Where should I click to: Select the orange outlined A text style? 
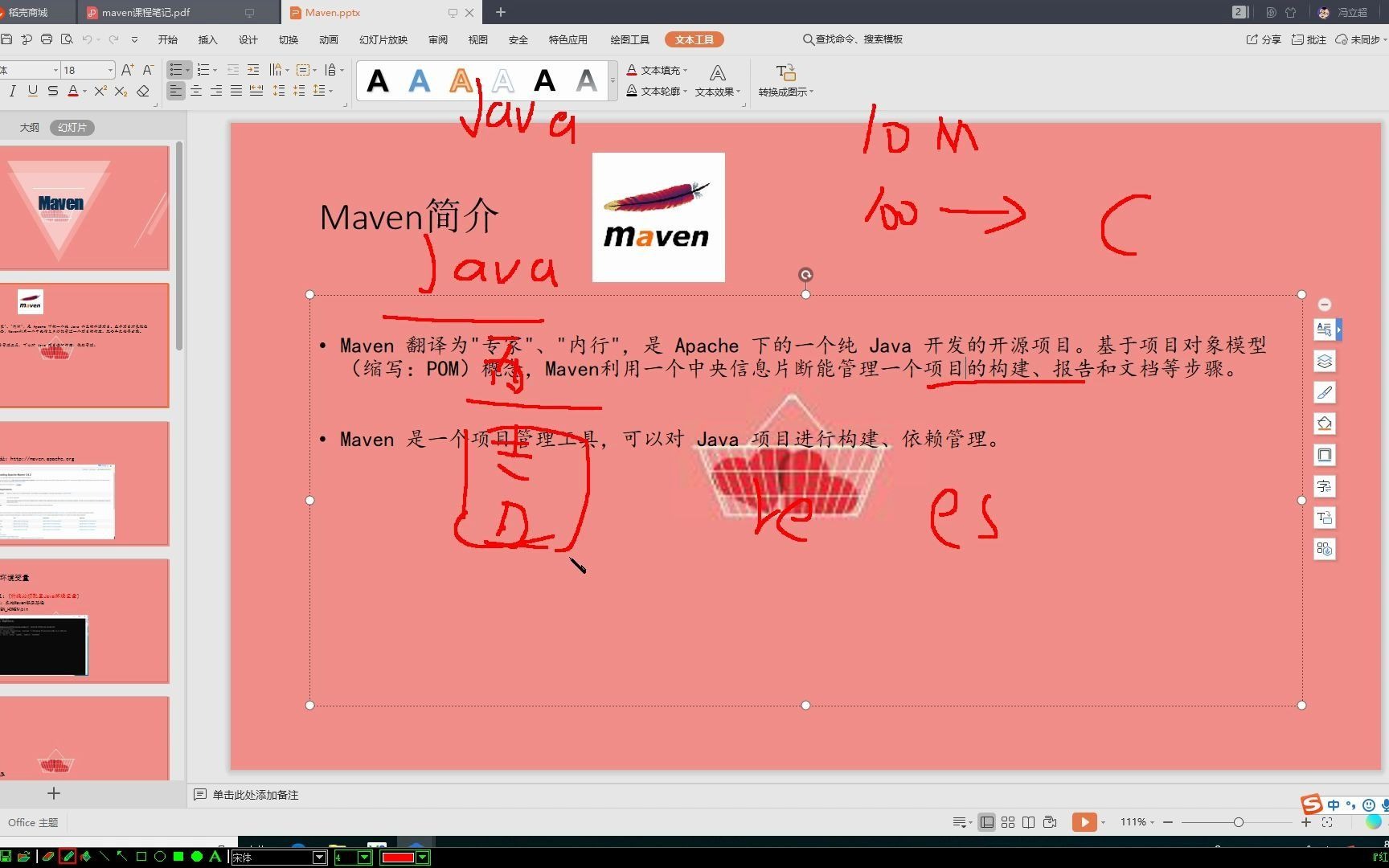pos(461,81)
